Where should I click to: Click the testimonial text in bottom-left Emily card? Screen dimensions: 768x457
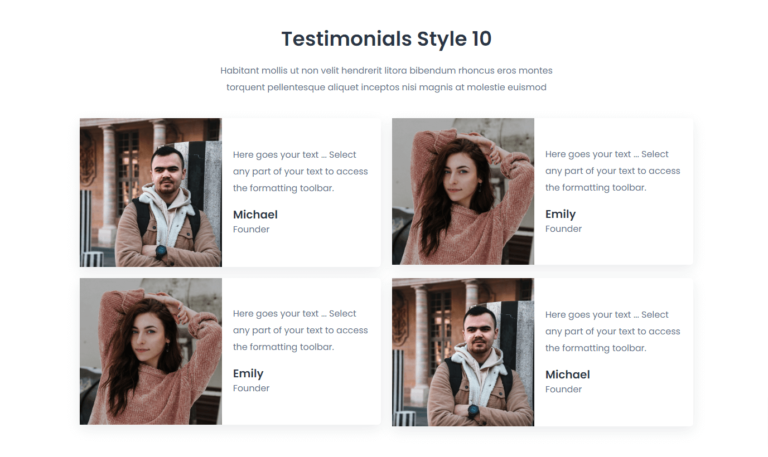[300, 330]
